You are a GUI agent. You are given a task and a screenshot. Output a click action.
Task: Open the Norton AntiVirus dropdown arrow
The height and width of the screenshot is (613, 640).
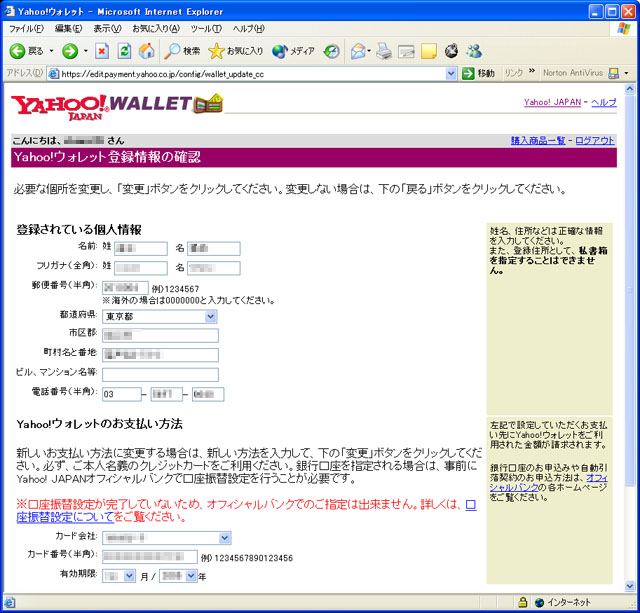pyautogui.click(x=627, y=73)
